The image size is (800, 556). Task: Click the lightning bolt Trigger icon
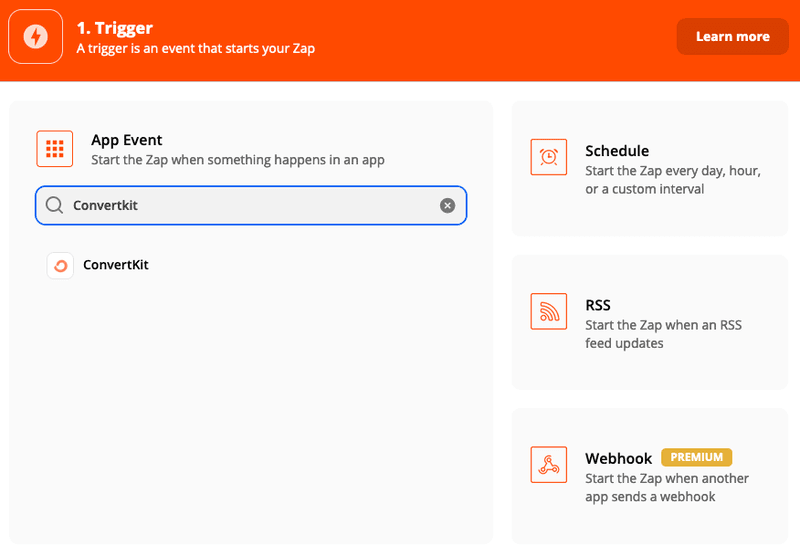pyautogui.click(x=36, y=37)
